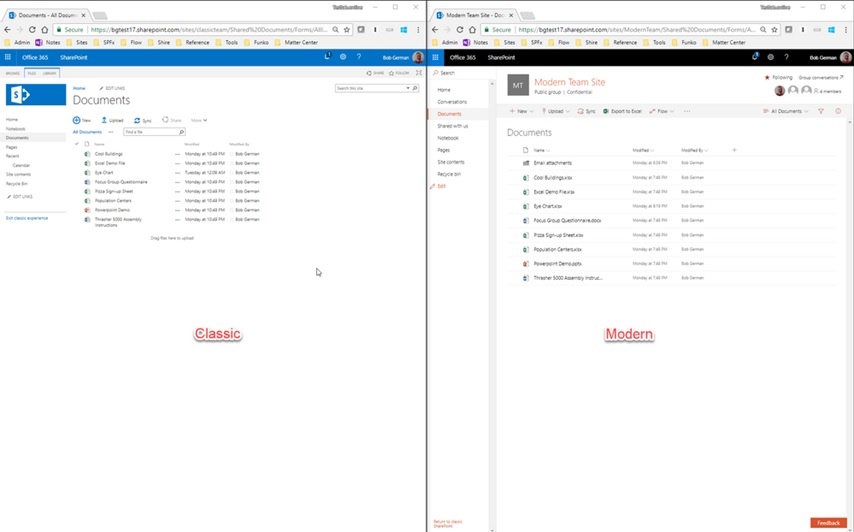
Task: Open Upload dropdown in Modern toolbar
Action: click(556, 111)
